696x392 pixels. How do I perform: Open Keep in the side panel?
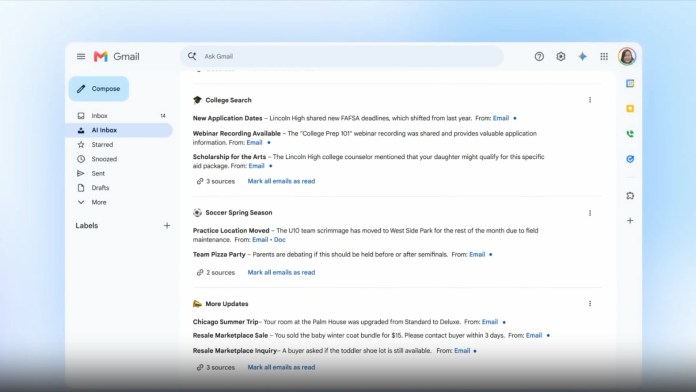(630, 108)
